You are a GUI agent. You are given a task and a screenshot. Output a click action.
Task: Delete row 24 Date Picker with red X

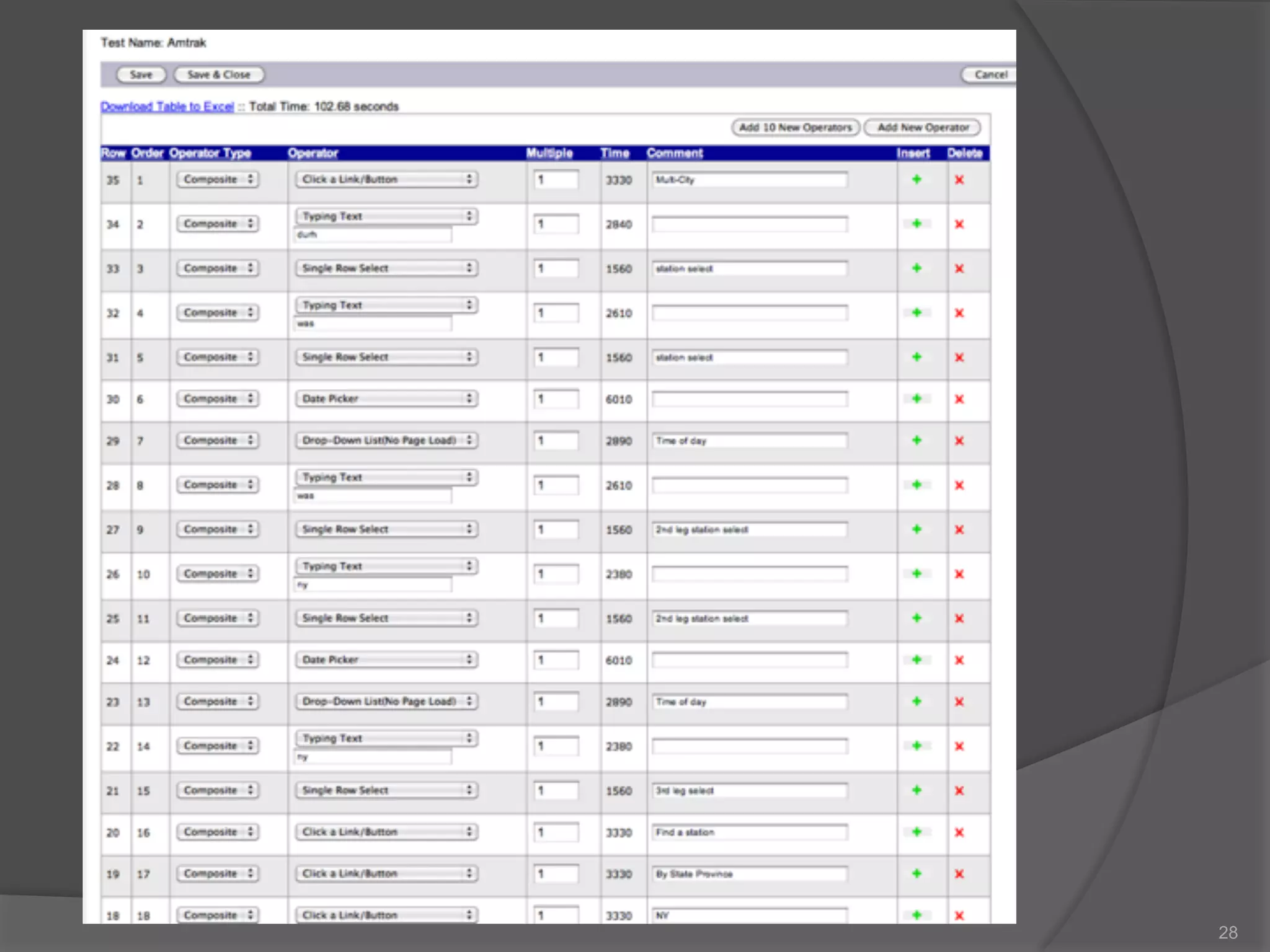pos(959,660)
